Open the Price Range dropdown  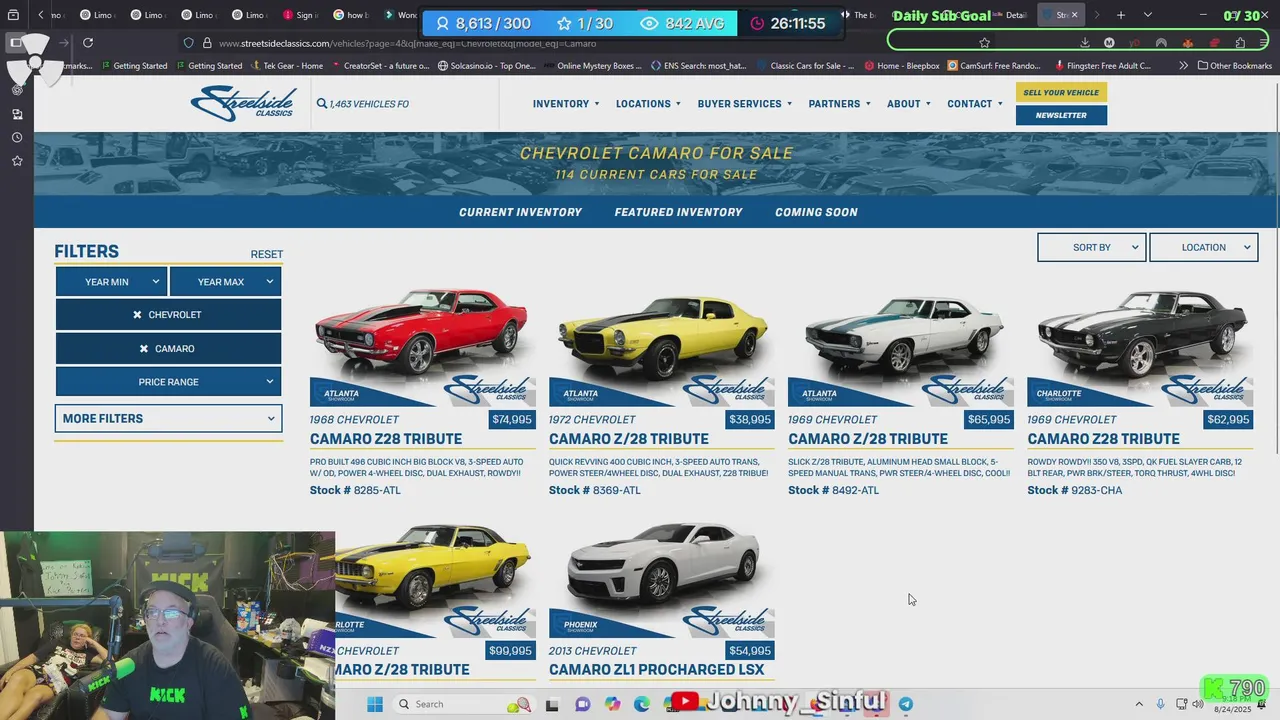[168, 382]
